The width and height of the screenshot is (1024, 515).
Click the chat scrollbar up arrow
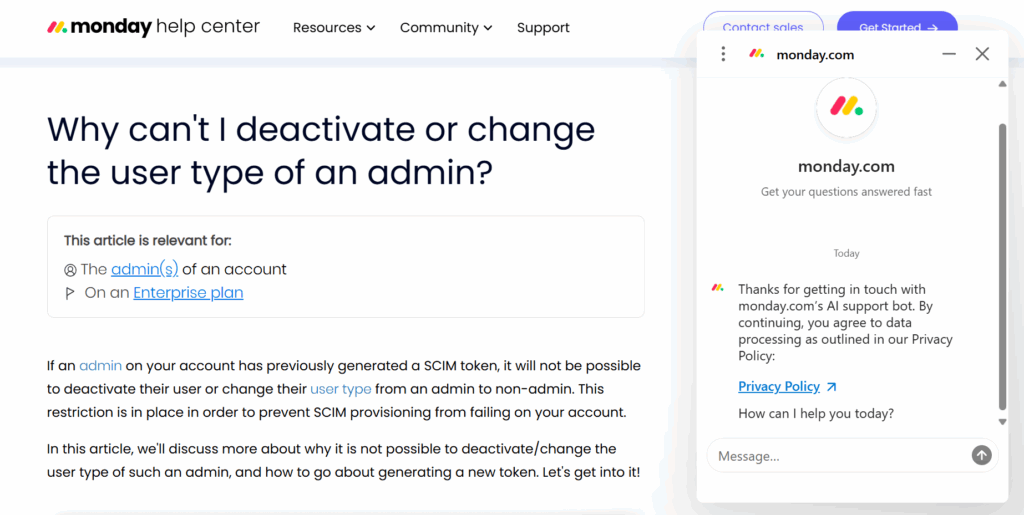click(x=1003, y=84)
